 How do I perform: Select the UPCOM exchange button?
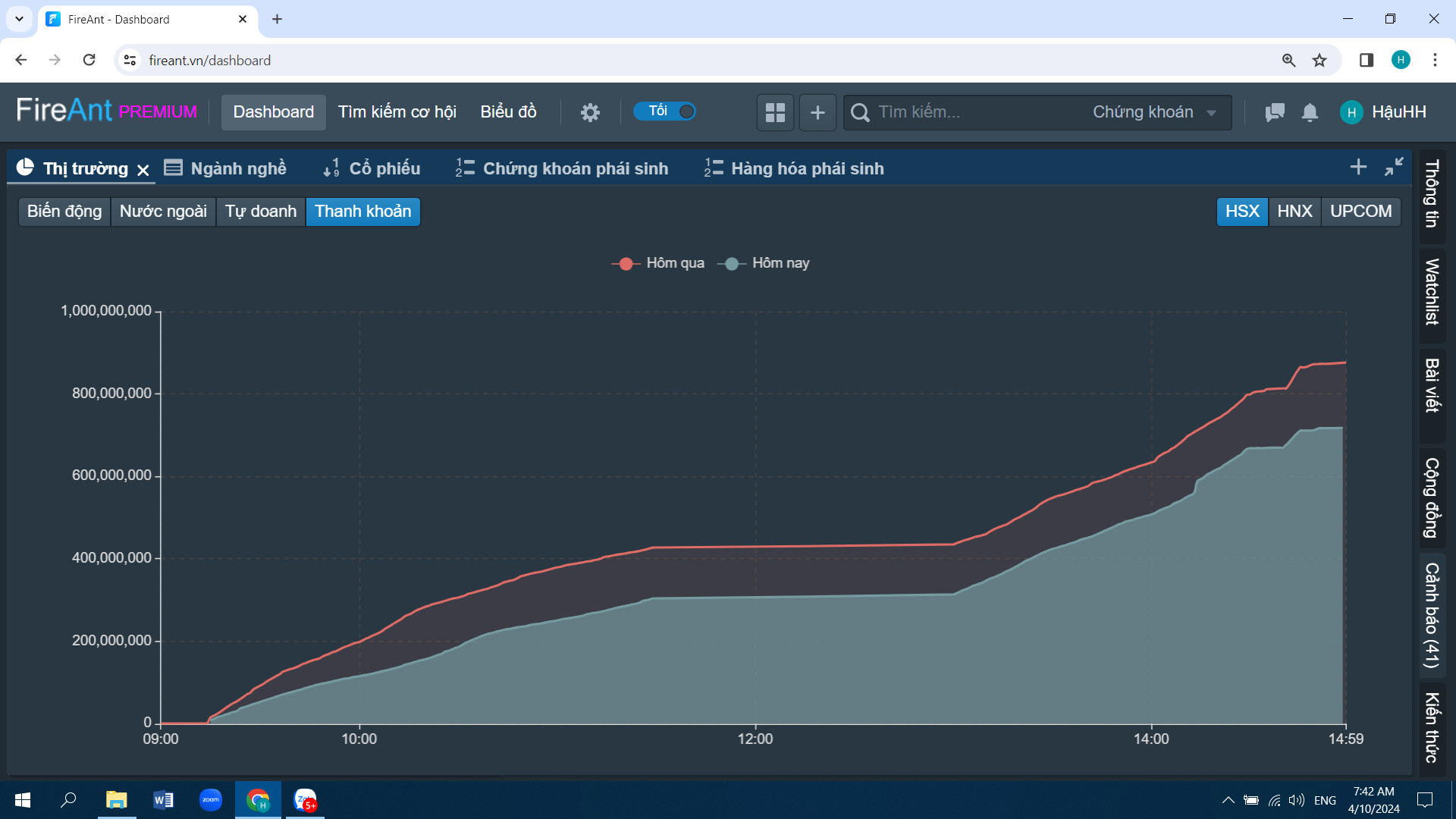(1360, 212)
